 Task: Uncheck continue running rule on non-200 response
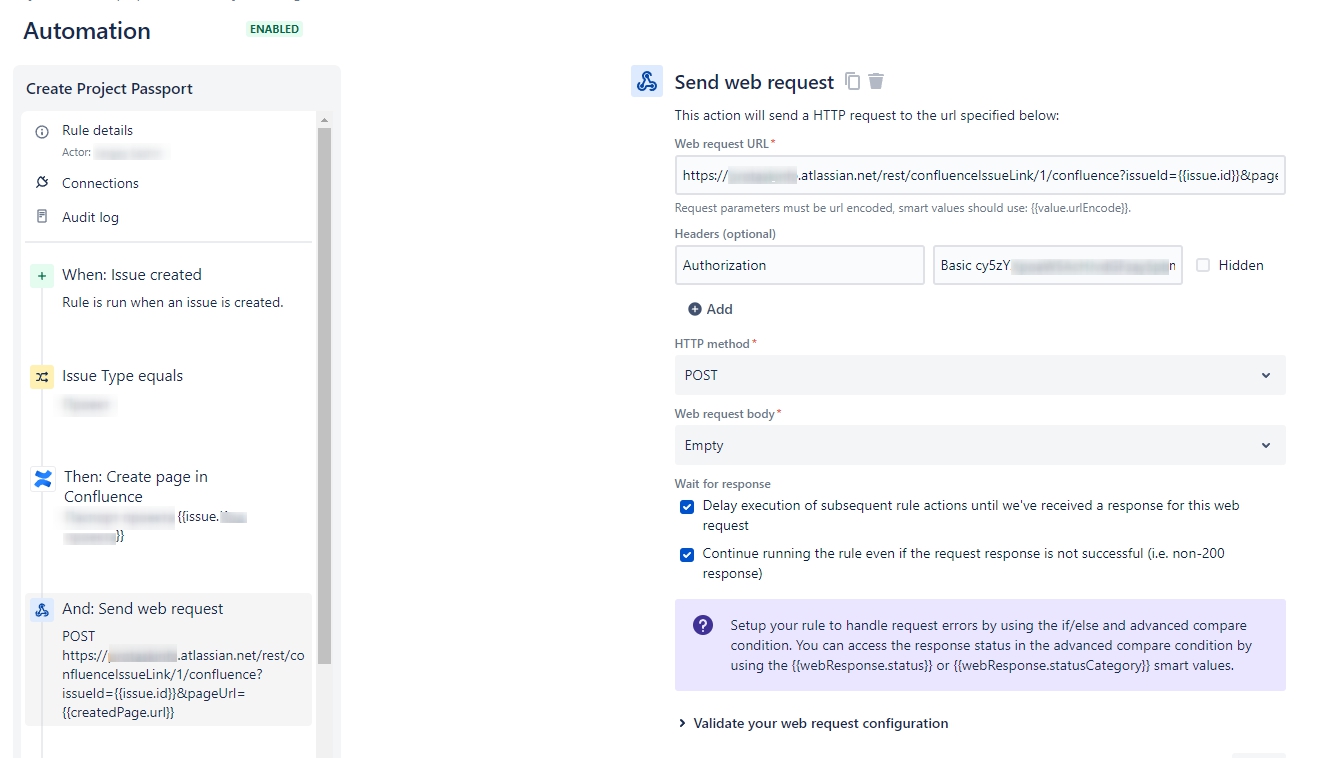(687, 554)
